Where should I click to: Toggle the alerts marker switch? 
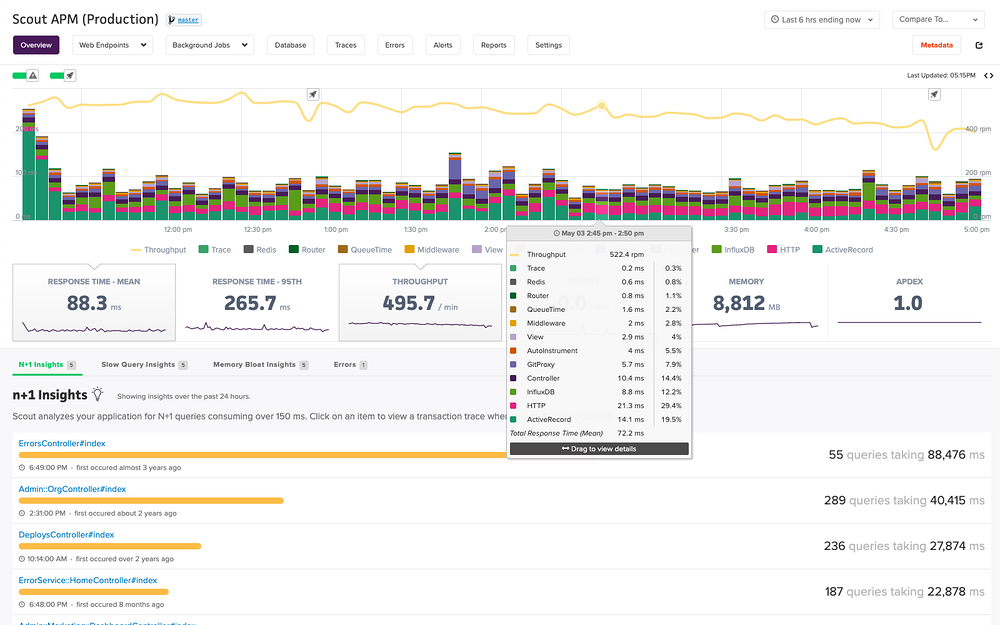pyautogui.click(x=26, y=75)
